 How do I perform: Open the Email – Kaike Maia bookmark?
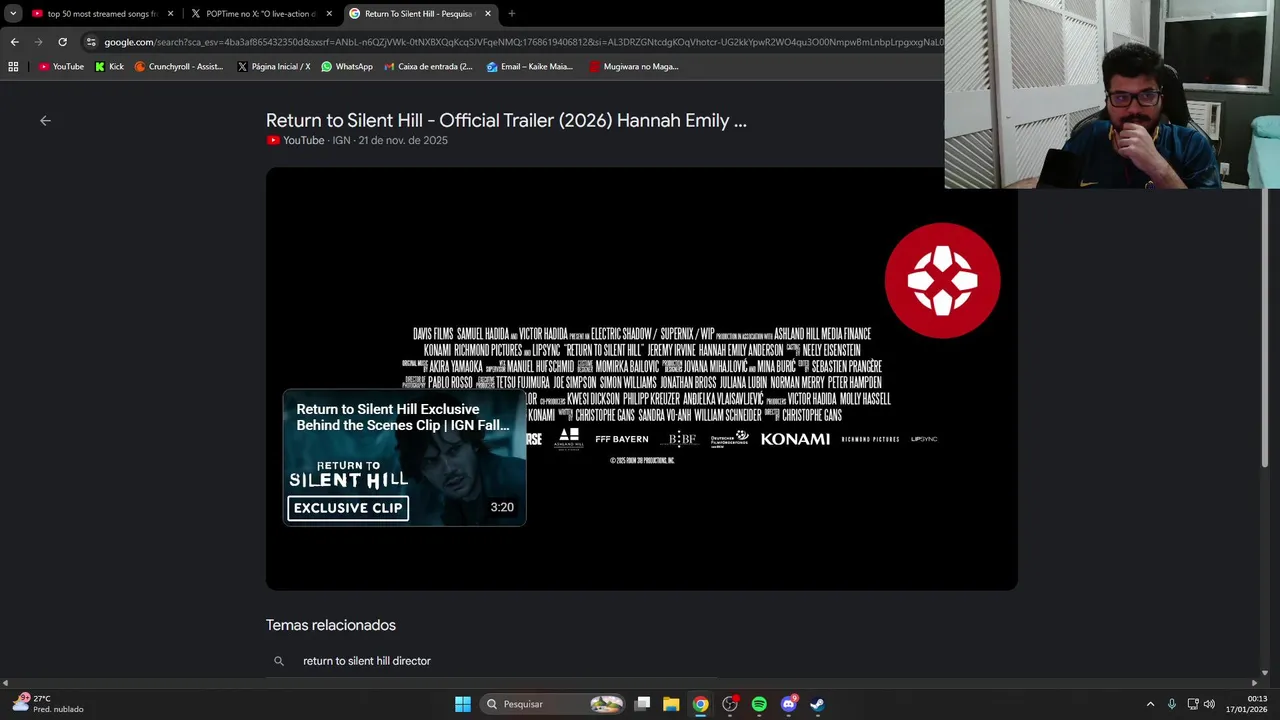click(530, 67)
